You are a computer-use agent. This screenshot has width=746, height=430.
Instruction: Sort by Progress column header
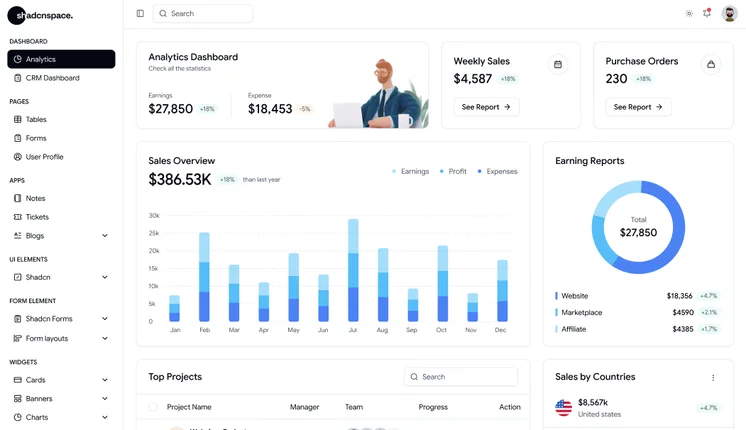point(433,407)
